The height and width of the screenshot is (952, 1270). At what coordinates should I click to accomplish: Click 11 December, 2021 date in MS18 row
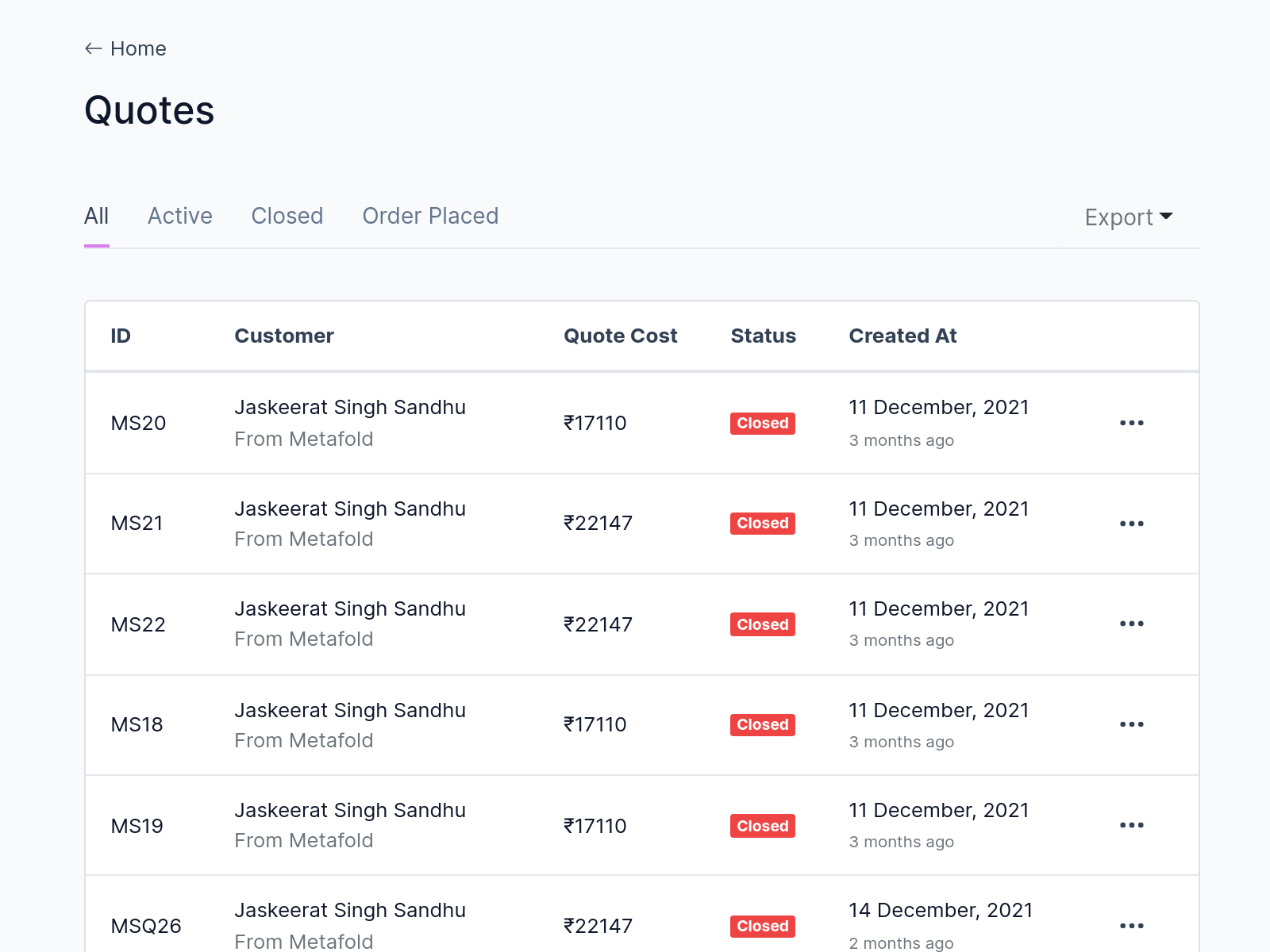939,710
